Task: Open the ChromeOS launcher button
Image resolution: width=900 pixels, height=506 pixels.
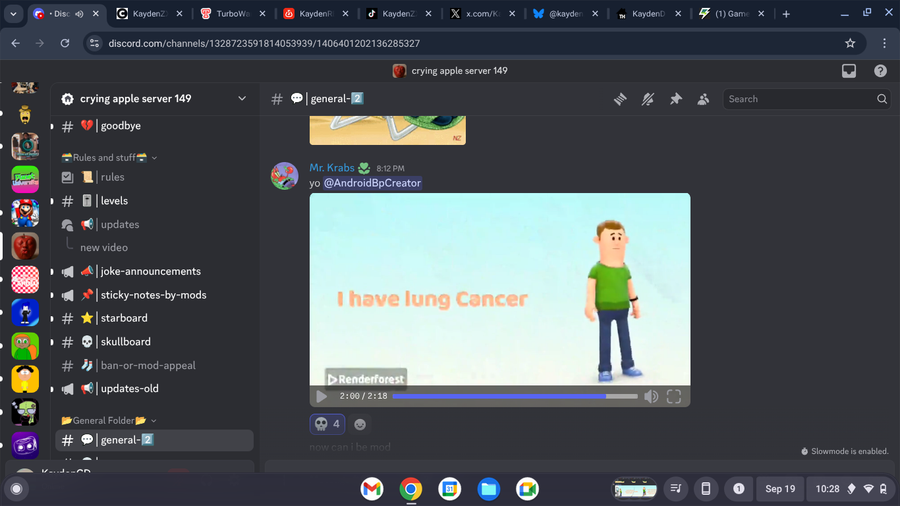Action: pos(16,489)
